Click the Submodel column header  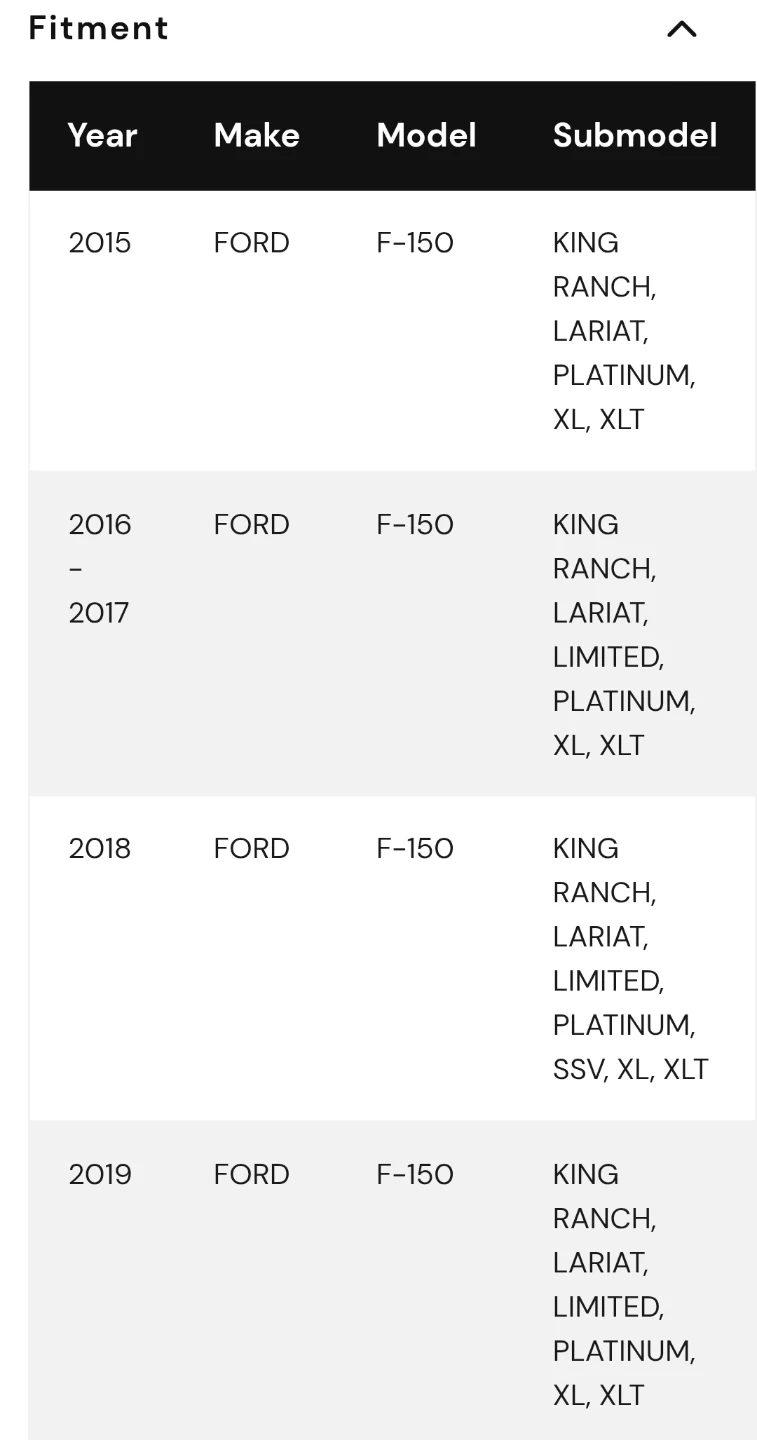tap(635, 135)
